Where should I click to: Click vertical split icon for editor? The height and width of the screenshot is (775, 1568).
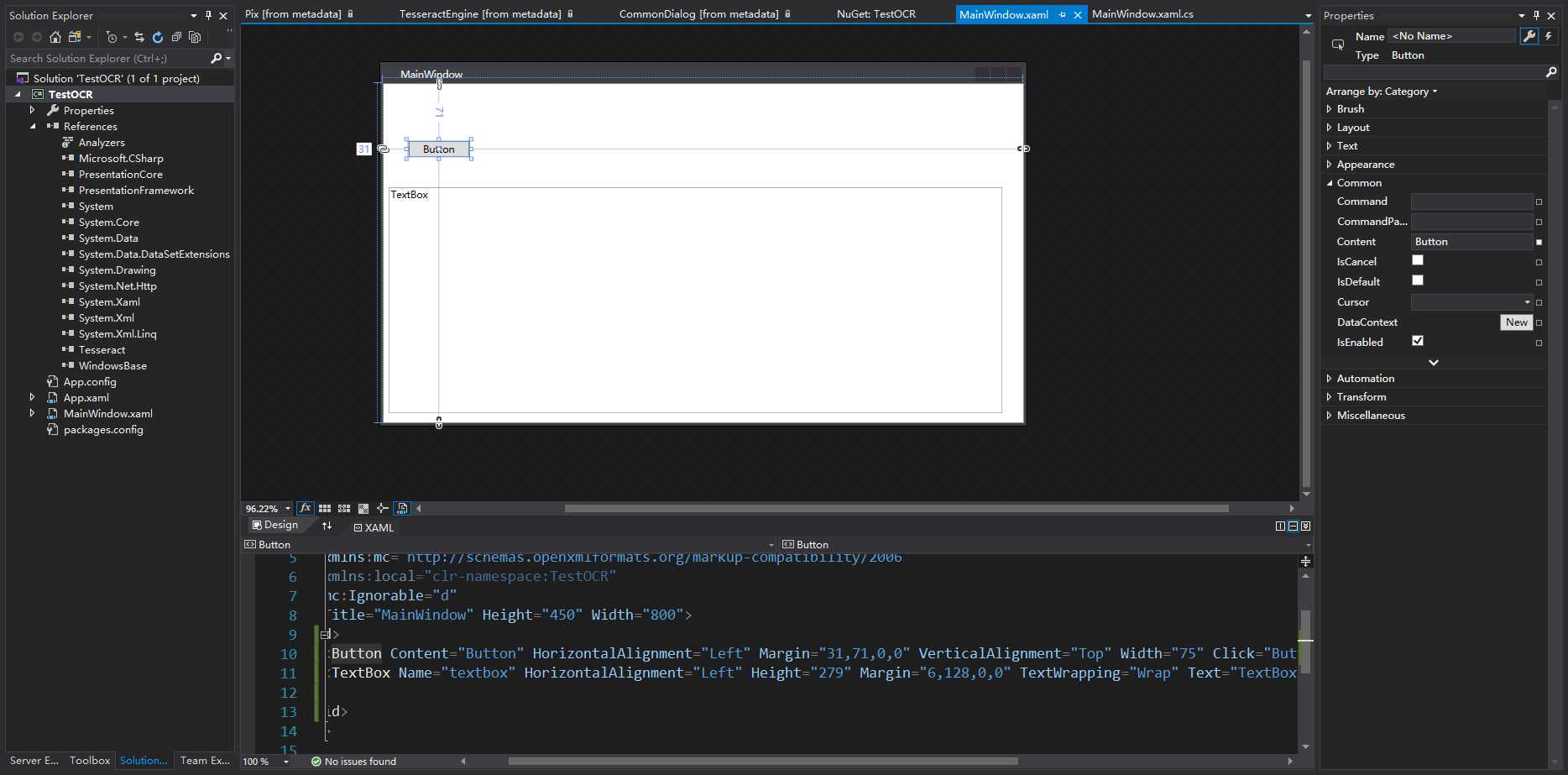pyautogui.click(x=1280, y=526)
